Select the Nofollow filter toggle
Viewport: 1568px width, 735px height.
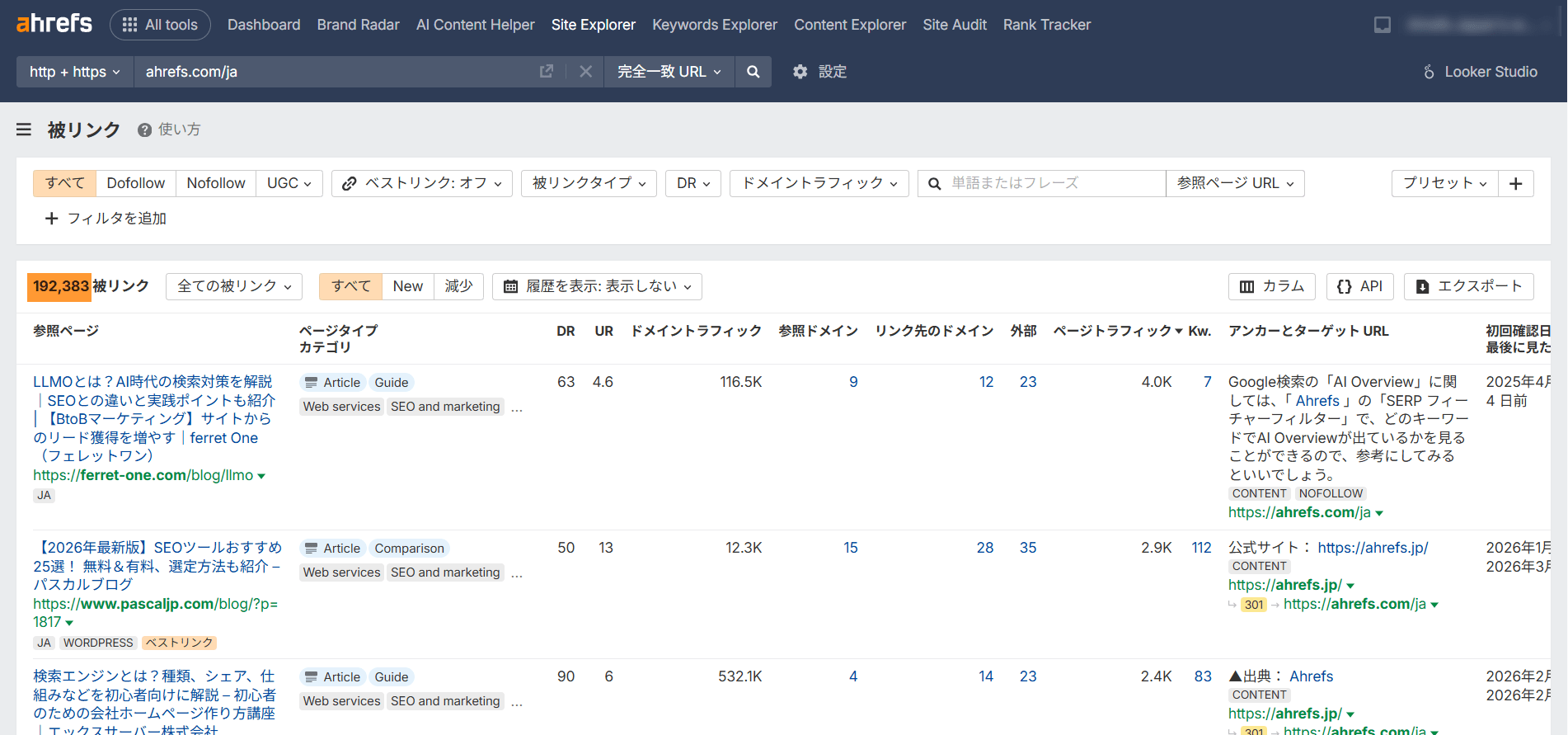pyautogui.click(x=215, y=183)
